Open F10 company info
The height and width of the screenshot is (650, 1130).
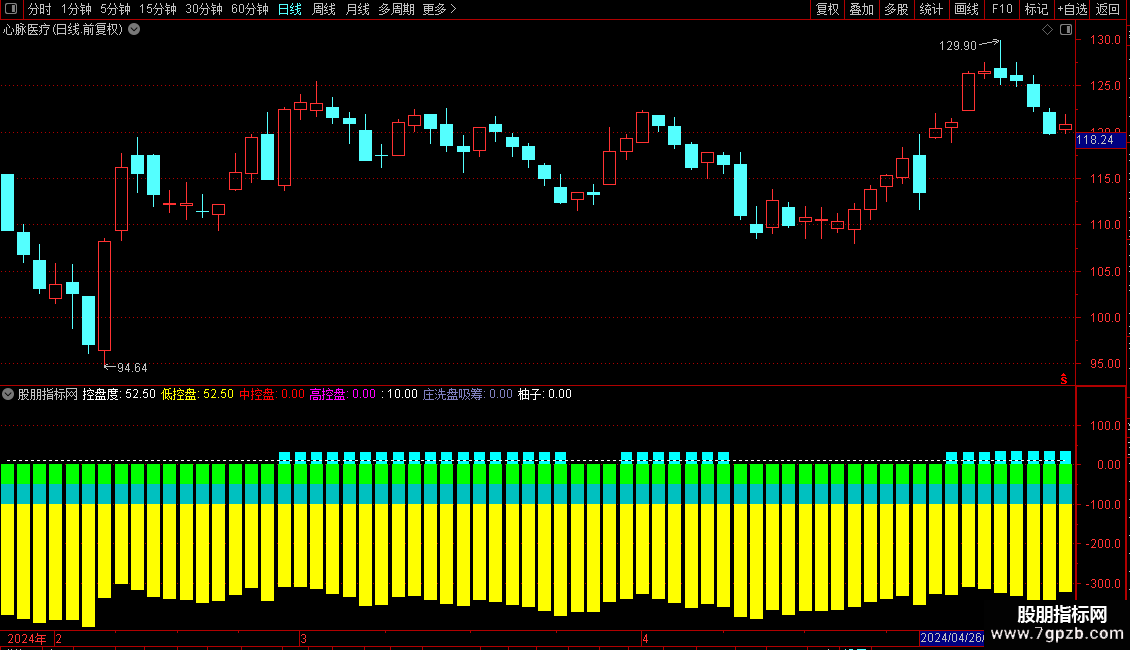coord(1002,9)
